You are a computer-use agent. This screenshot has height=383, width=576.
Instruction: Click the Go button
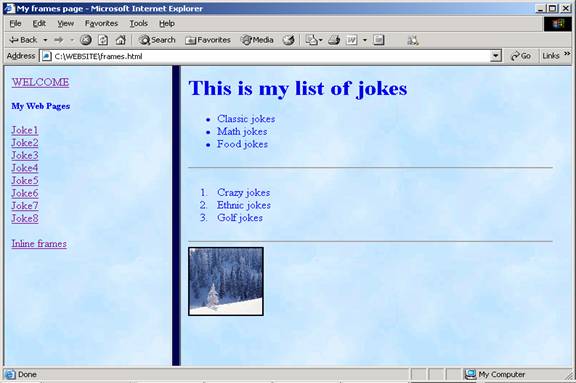pos(521,56)
